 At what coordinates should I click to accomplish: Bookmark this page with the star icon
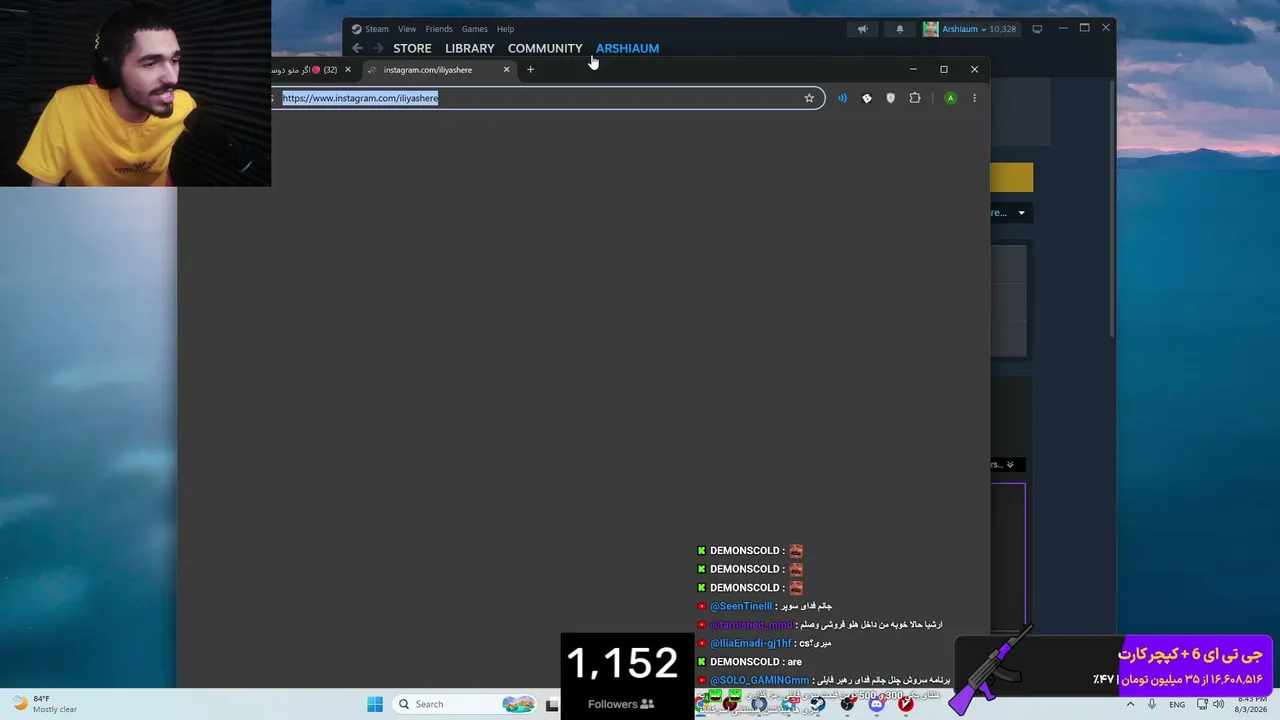(x=809, y=98)
